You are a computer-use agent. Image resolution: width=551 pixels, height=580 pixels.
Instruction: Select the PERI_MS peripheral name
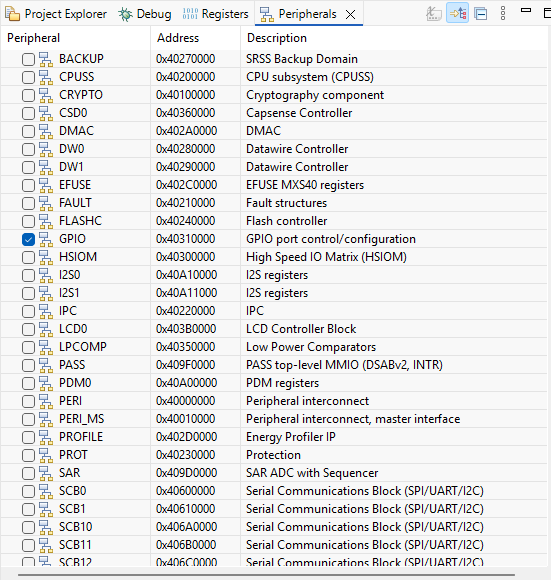click(x=82, y=419)
